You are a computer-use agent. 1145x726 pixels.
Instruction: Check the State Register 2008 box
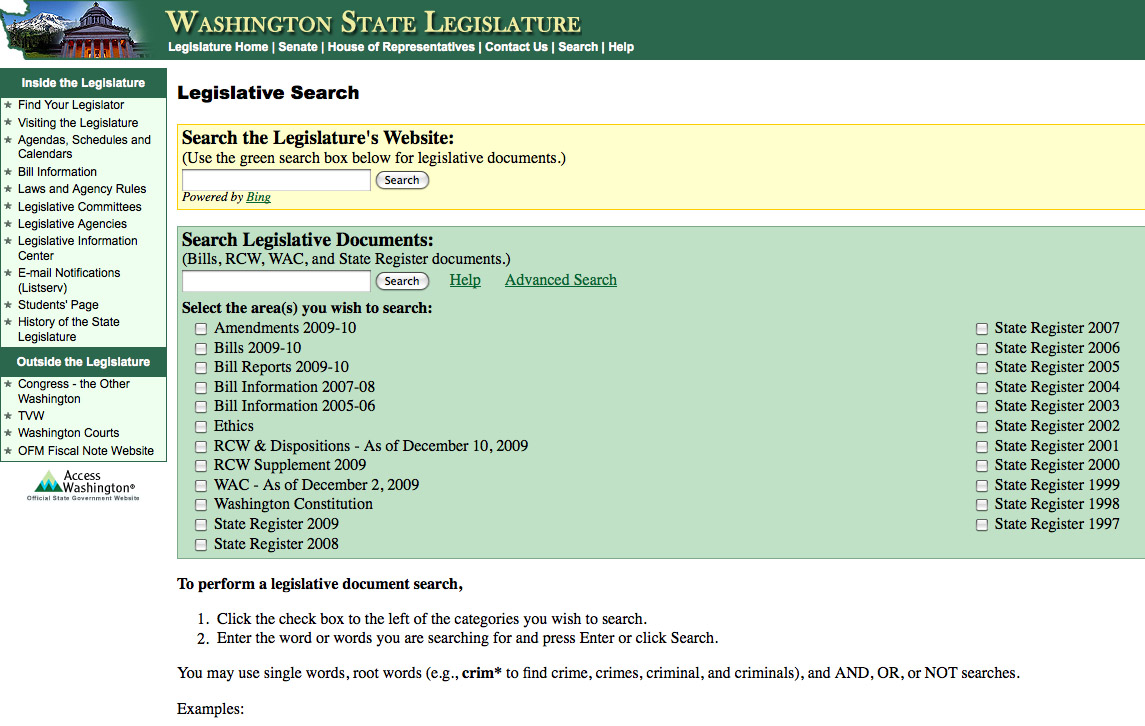tap(201, 544)
